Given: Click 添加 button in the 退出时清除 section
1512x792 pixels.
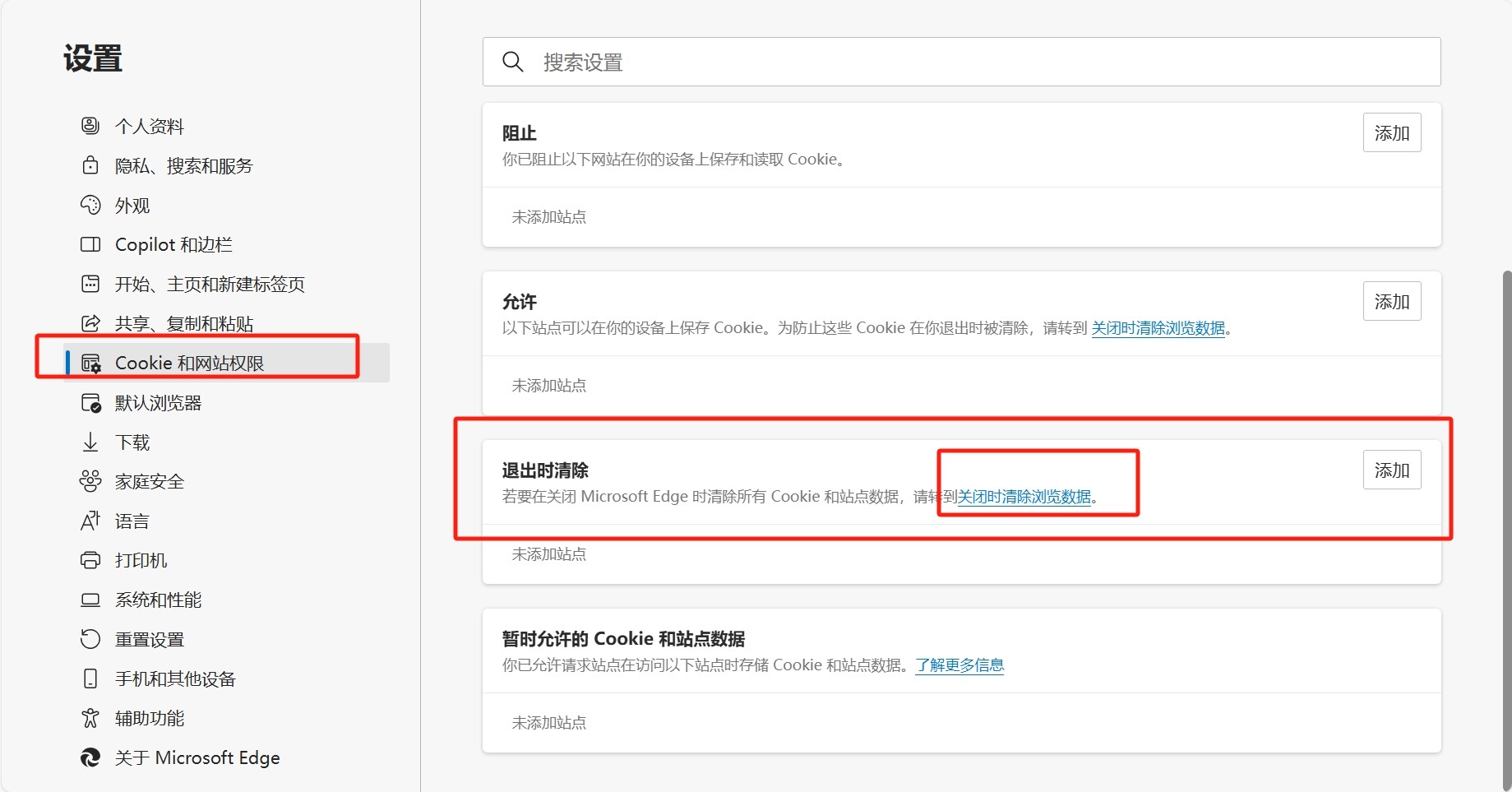Looking at the screenshot, I should click(x=1392, y=470).
